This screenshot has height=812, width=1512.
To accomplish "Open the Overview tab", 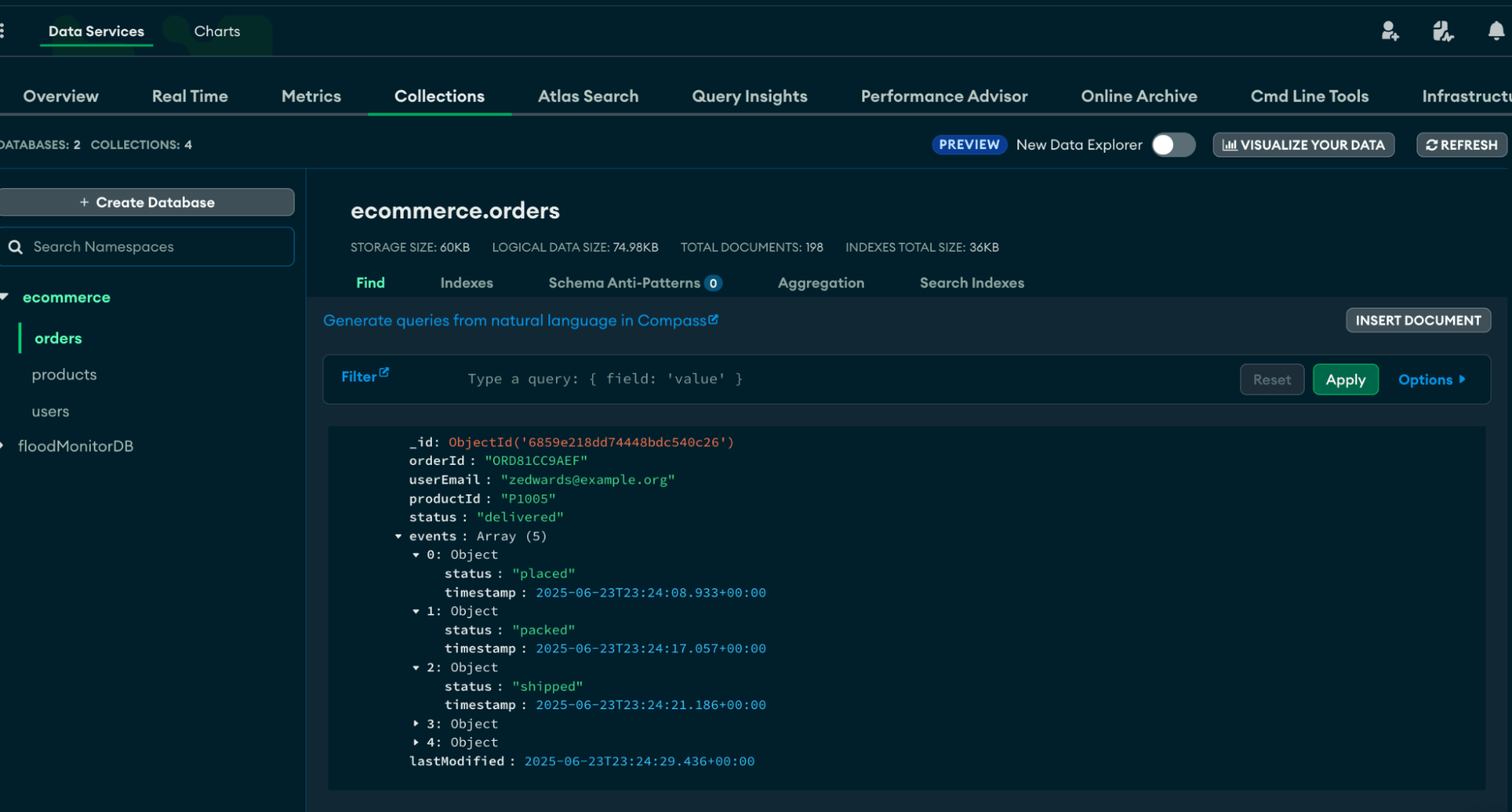I will 61,96.
